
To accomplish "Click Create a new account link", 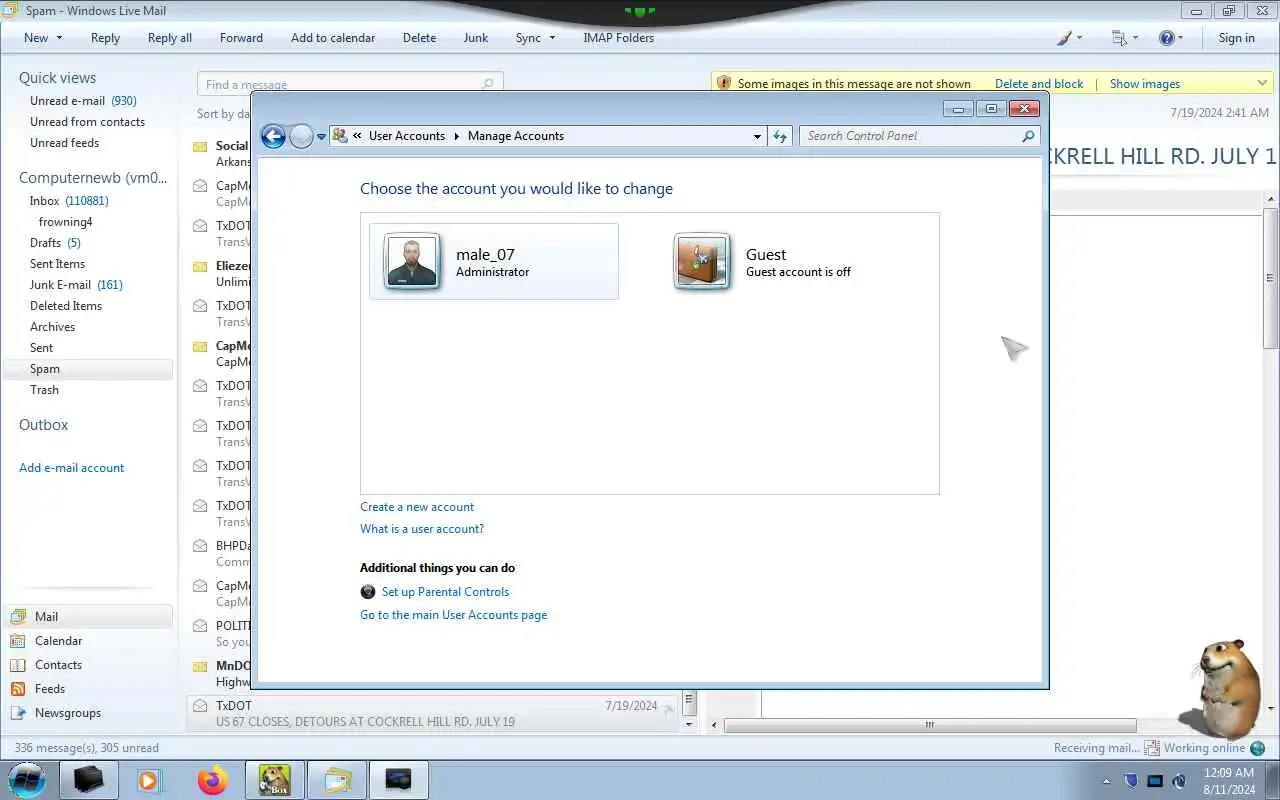I will pyautogui.click(x=417, y=507).
